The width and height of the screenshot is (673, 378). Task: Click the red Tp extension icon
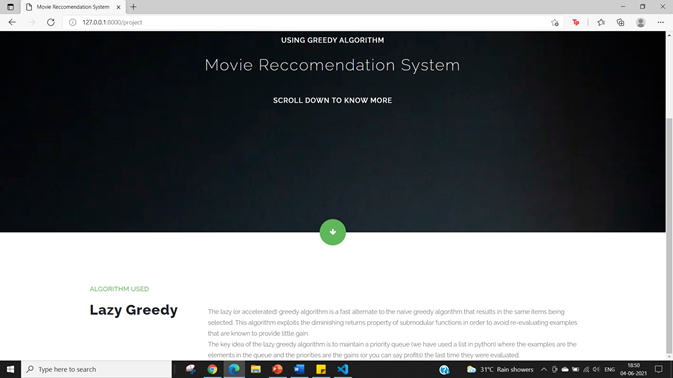[x=576, y=22]
